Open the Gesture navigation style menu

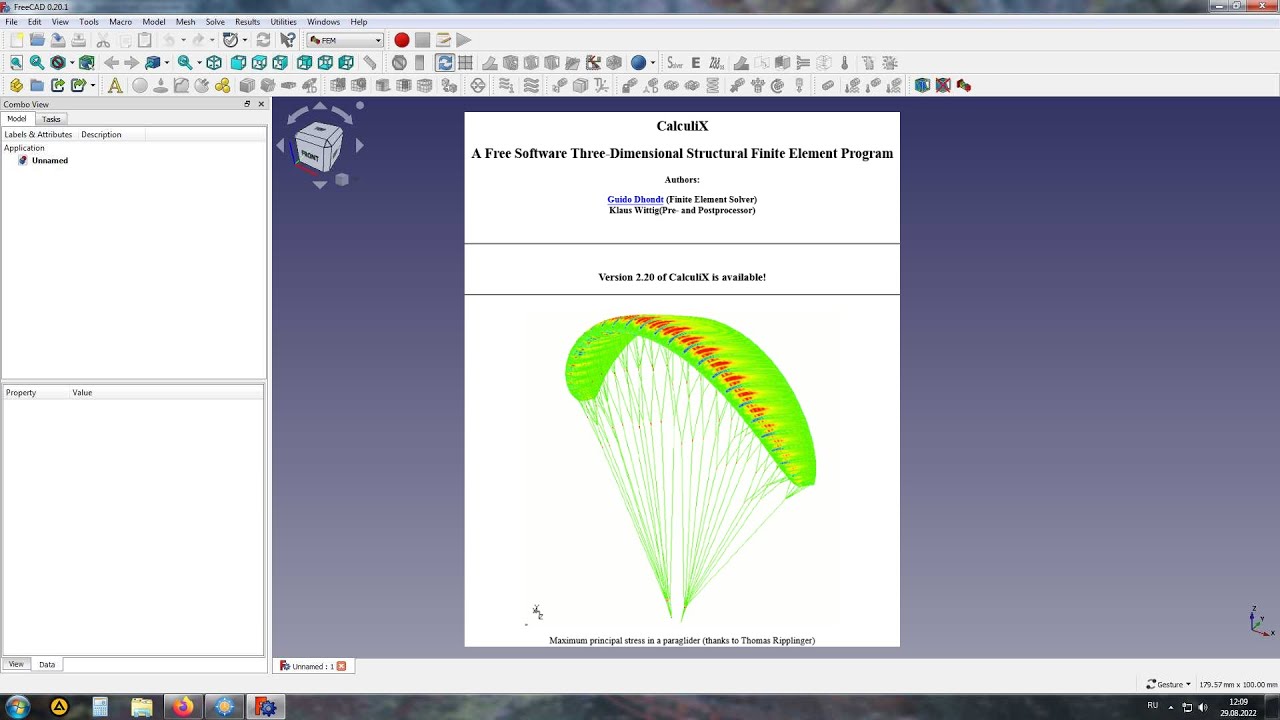coord(1168,685)
